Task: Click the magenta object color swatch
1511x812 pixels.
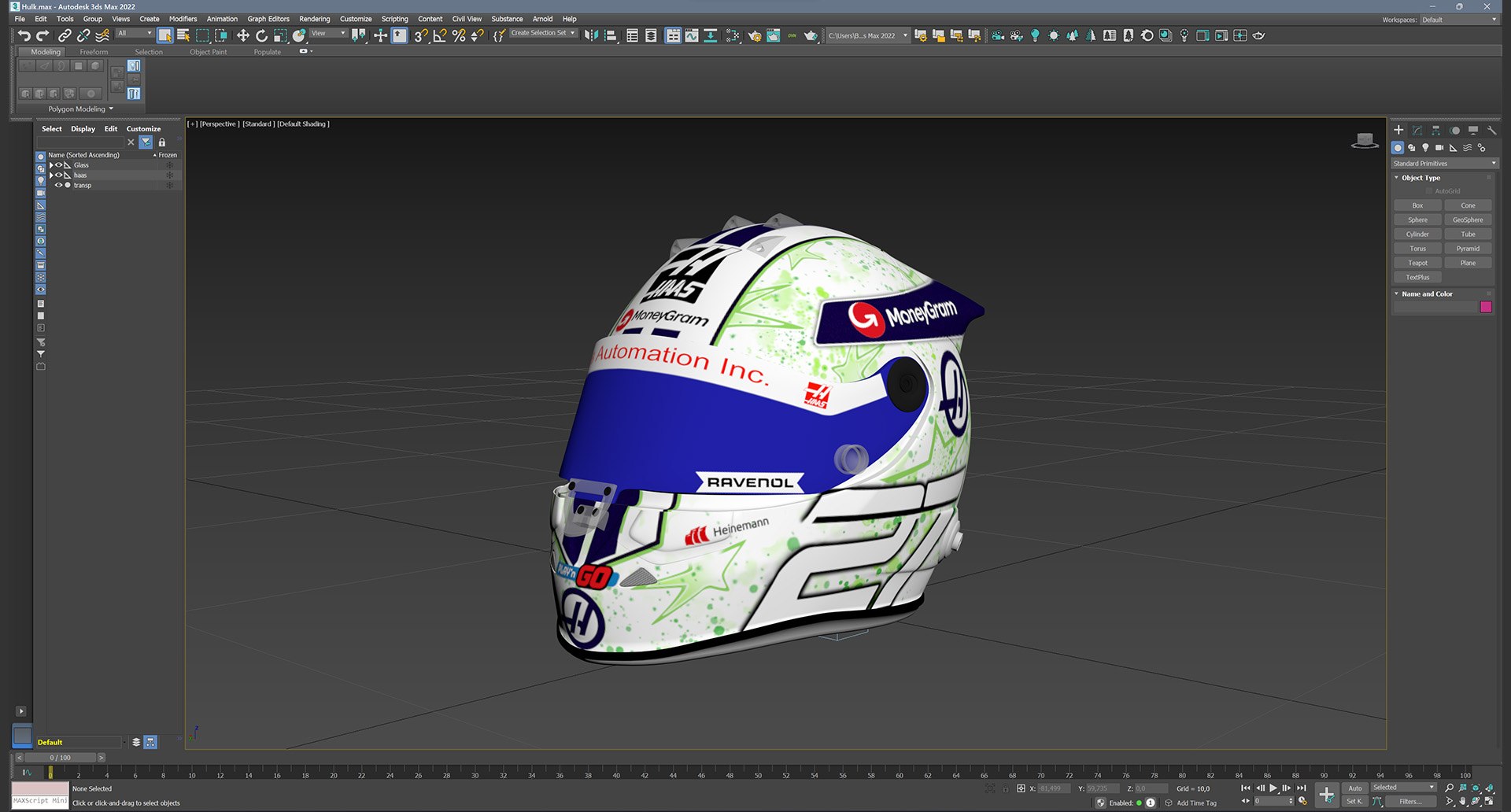Action: pos(1486,307)
